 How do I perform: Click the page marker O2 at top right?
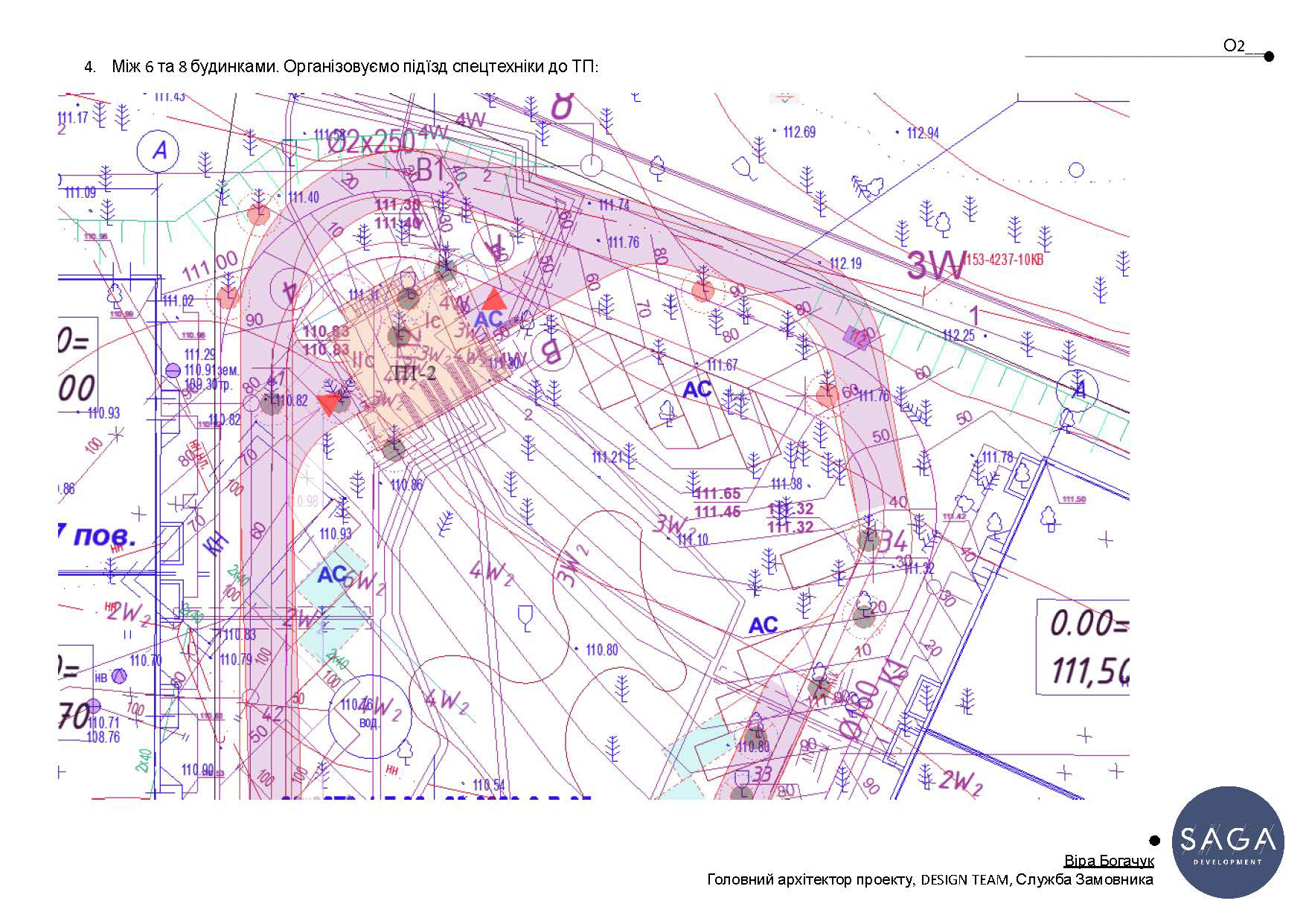point(1233,46)
